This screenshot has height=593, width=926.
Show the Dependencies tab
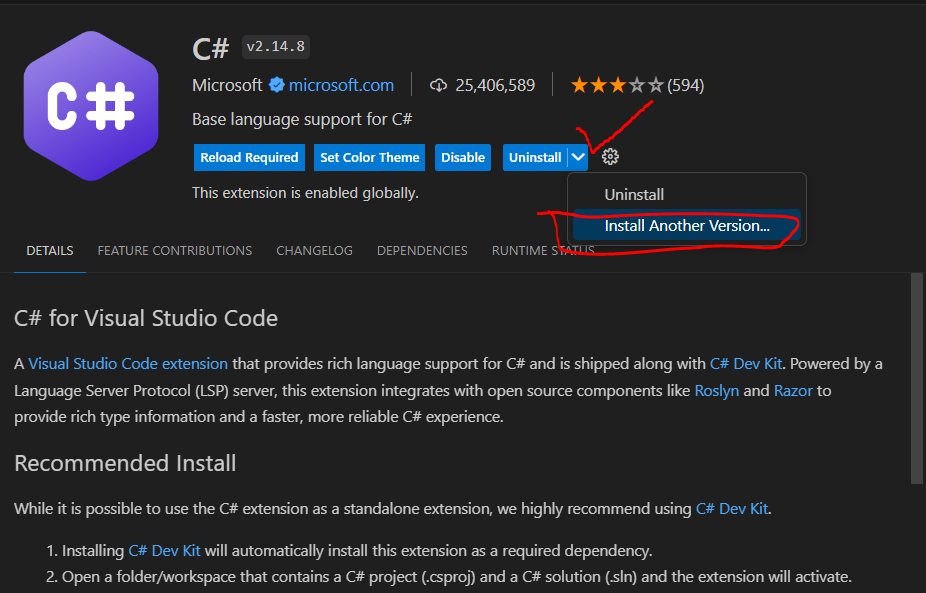422,251
